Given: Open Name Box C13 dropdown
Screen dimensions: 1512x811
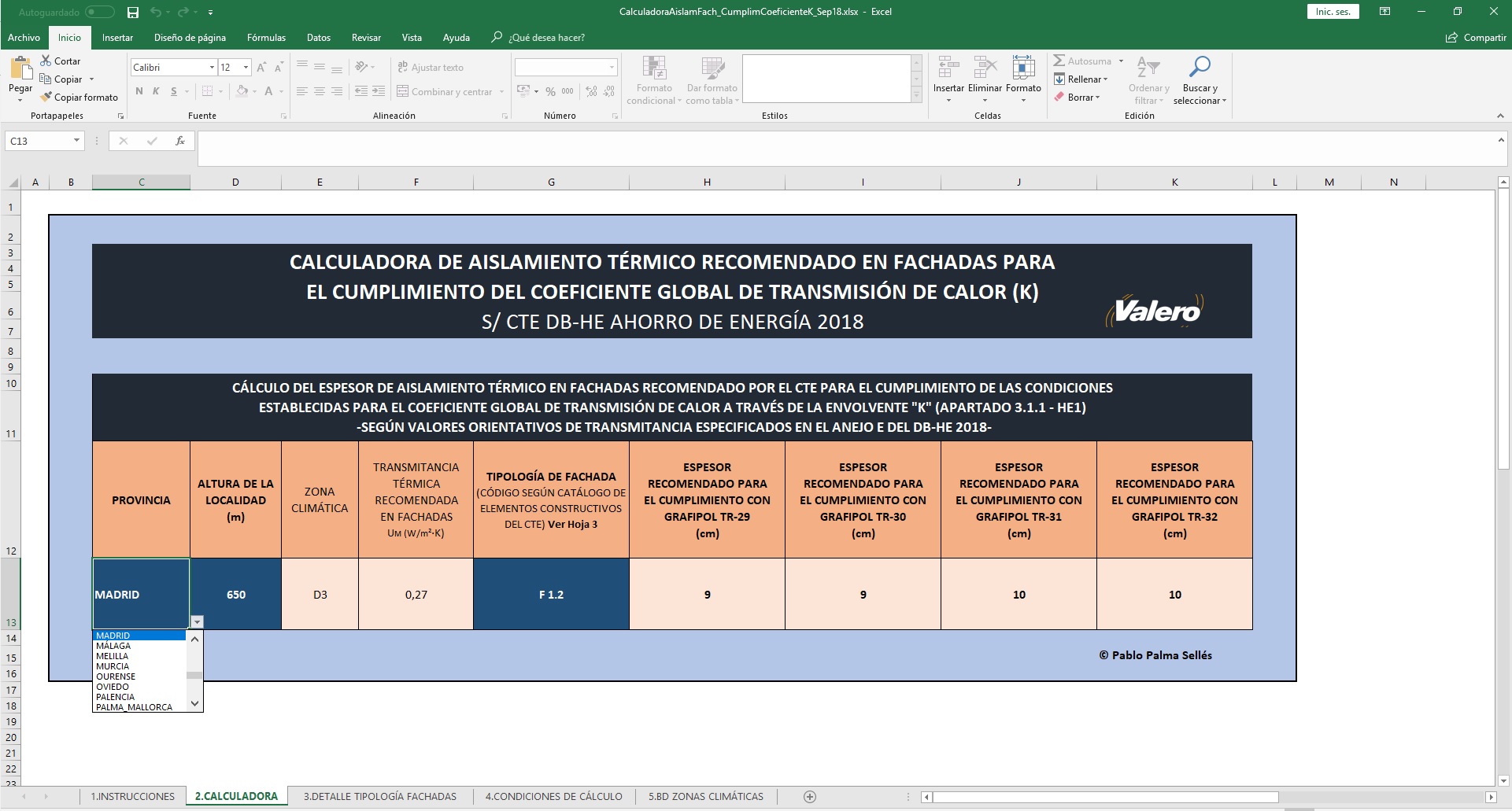Looking at the screenshot, I should 76,141.
